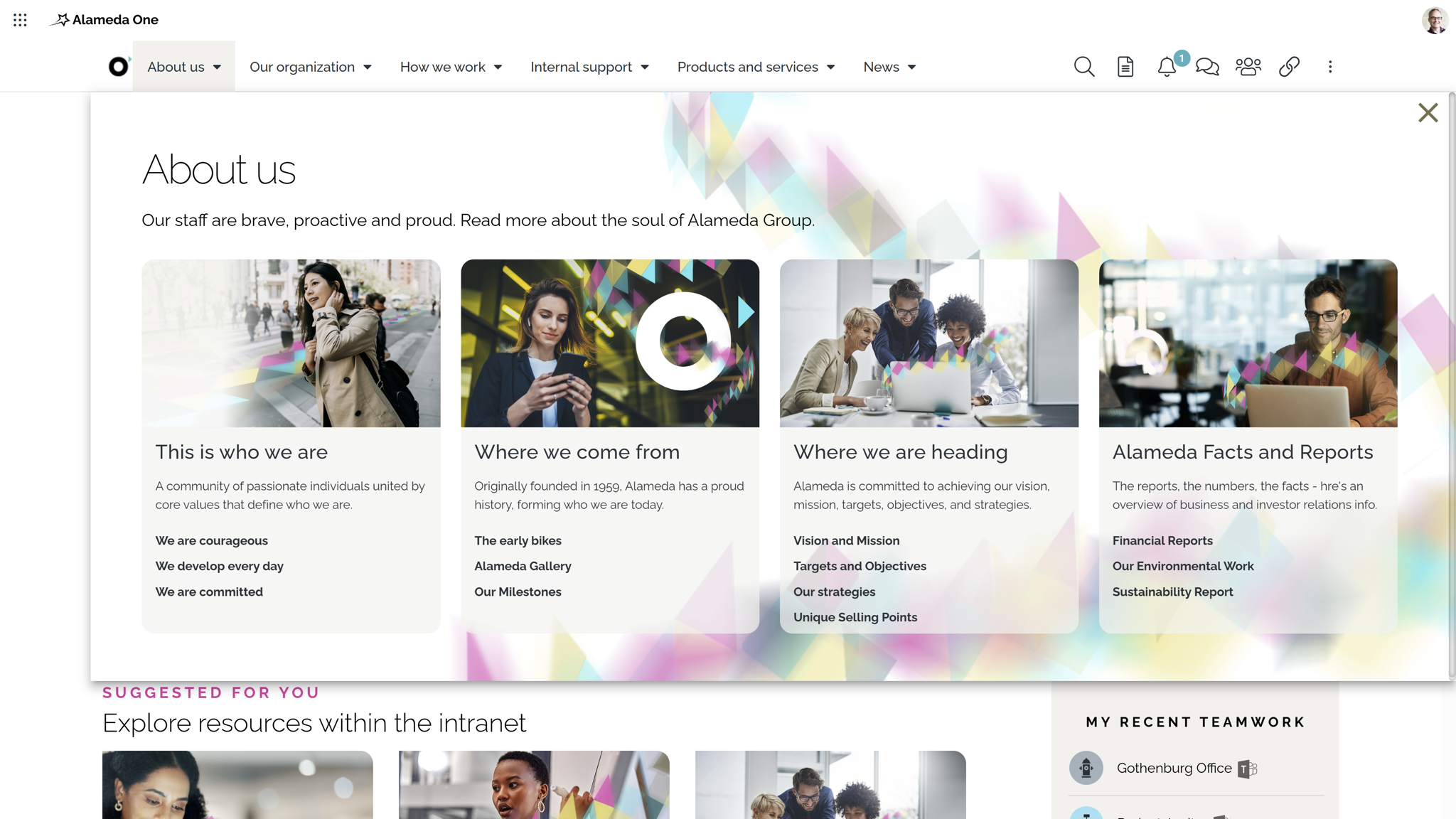Image resolution: width=1456 pixels, height=819 pixels.
Task: Click the notification count badge
Action: coord(1181,58)
